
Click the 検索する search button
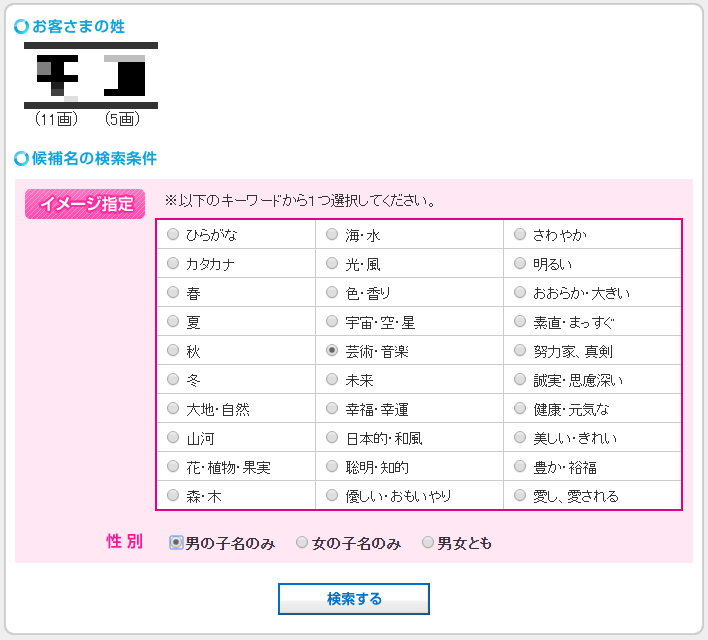(x=354, y=599)
